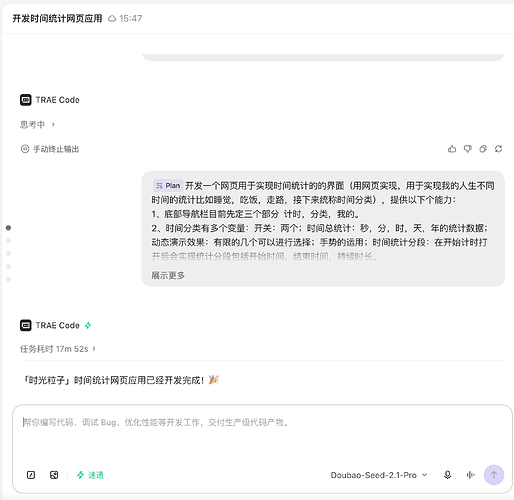514x500 pixels.
Task: Start voice input with microphone icon
Action: (x=448, y=475)
